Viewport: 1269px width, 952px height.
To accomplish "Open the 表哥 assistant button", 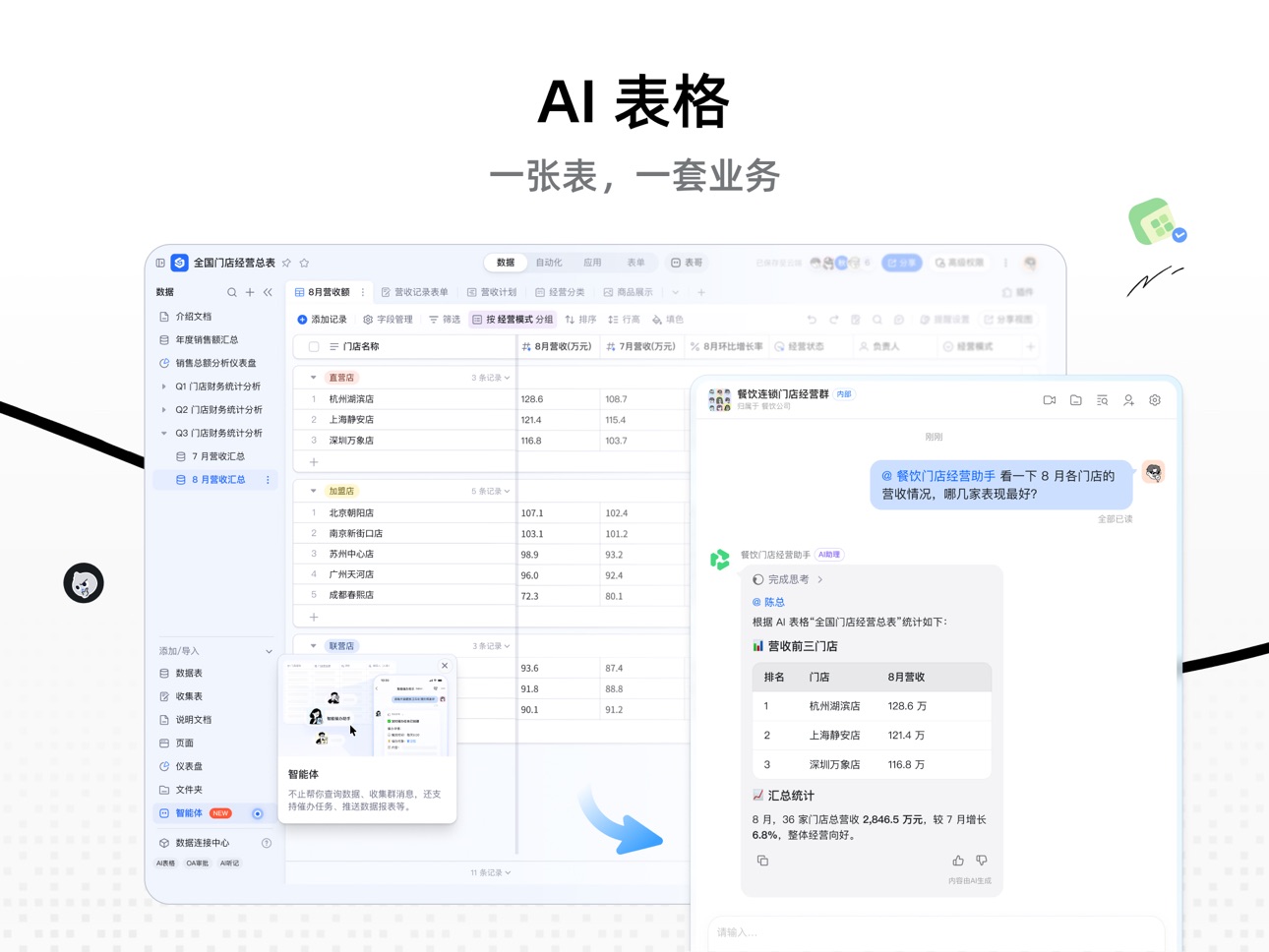I will [x=687, y=263].
